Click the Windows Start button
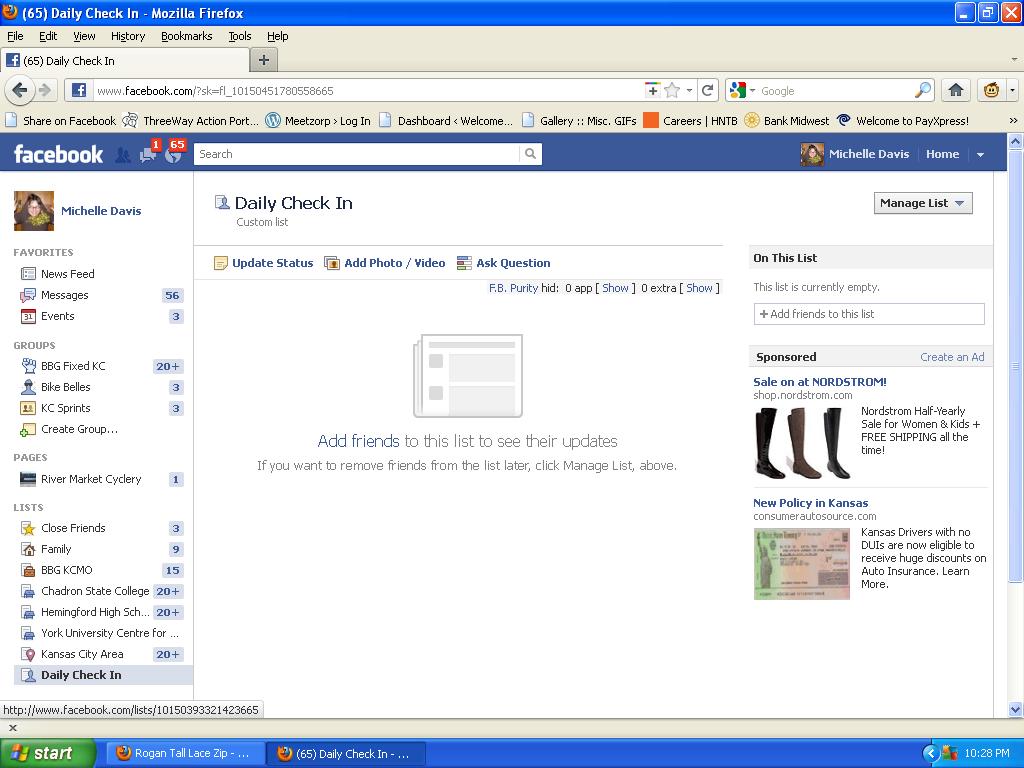Screen dimensions: 1024x768 (48, 754)
